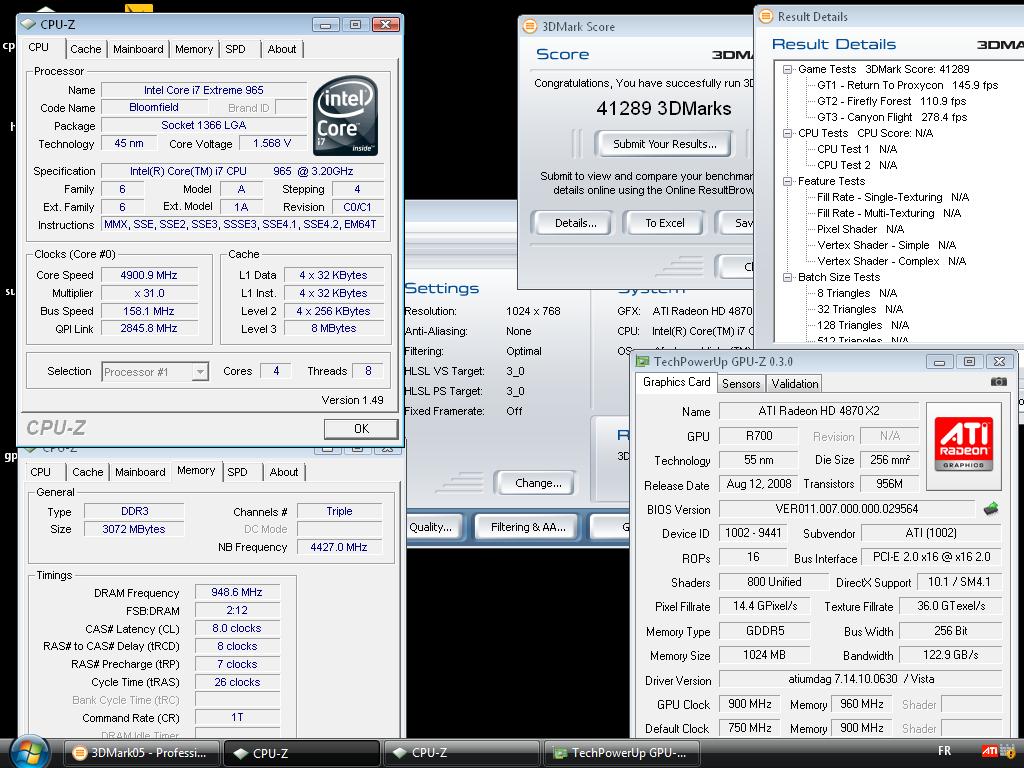Activate the first CPU-Z taskbar button
Viewport: 1024px width, 768px height.
[x=302, y=753]
